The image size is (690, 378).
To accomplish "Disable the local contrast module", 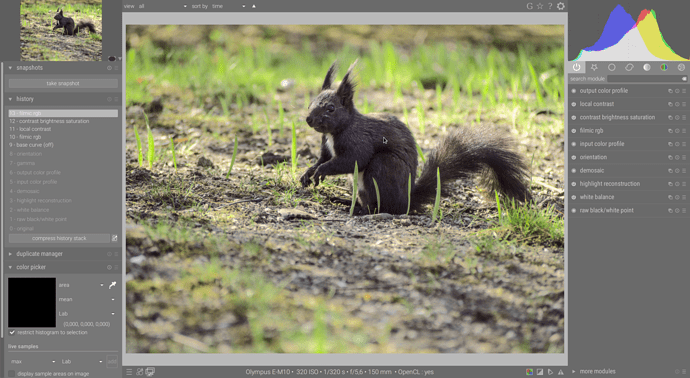I will pos(574,104).
